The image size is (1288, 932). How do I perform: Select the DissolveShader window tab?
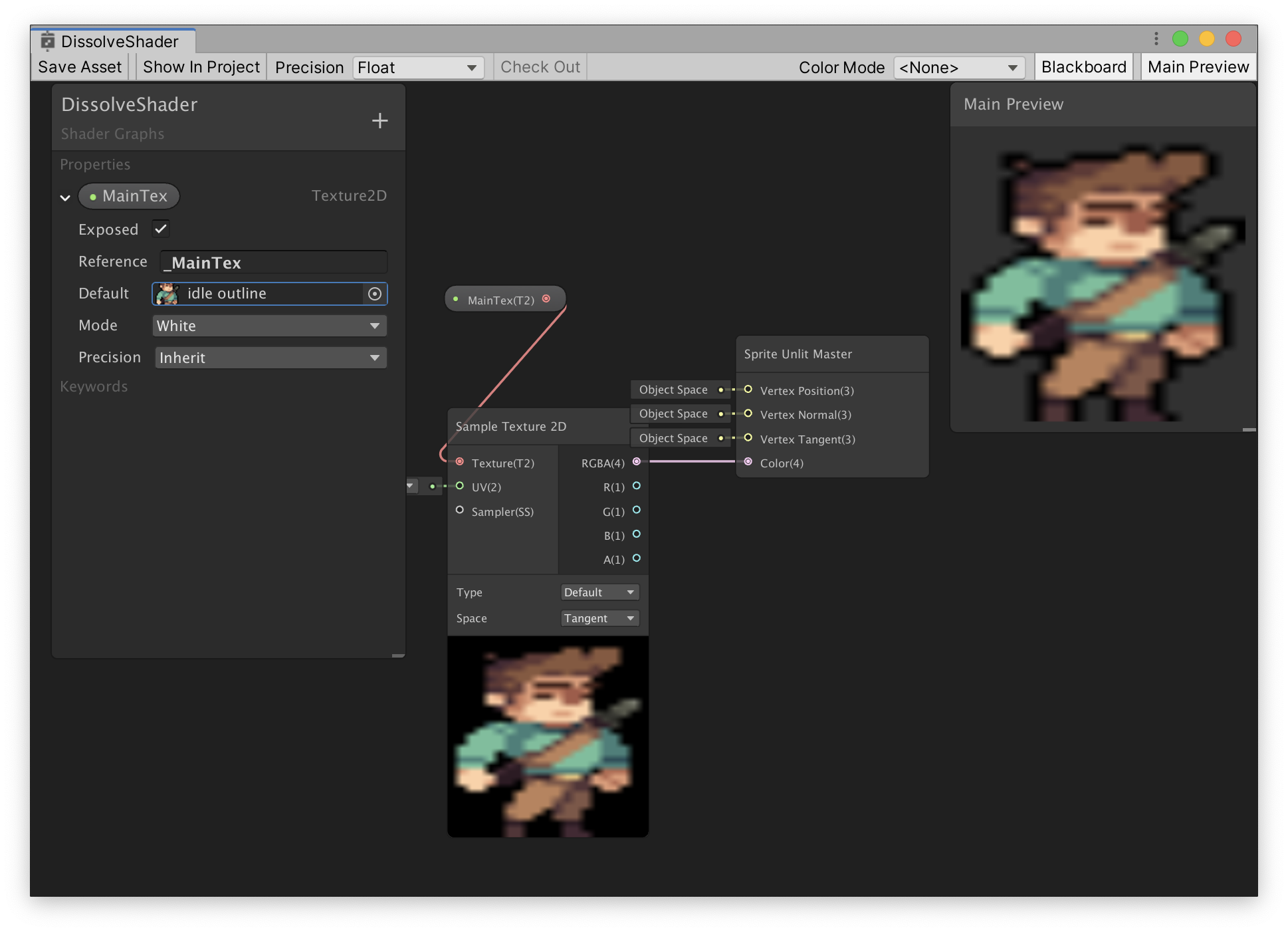(x=113, y=41)
